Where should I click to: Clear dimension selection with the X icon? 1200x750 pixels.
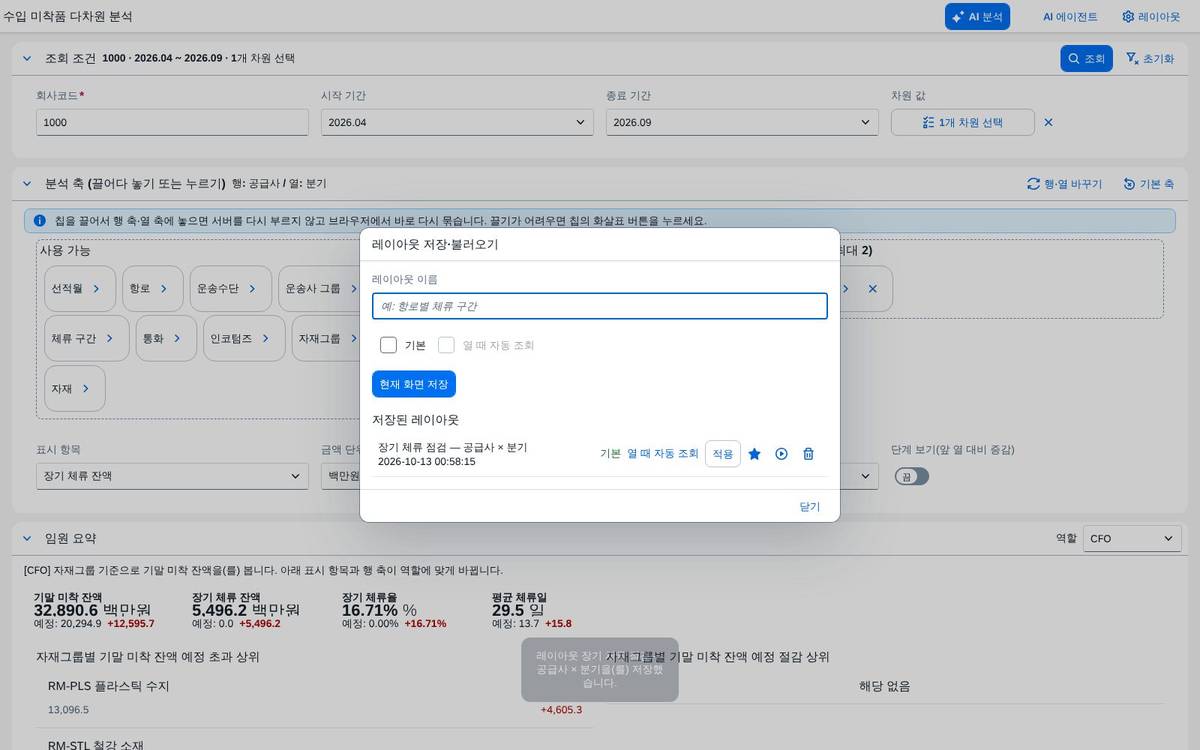(1049, 122)
